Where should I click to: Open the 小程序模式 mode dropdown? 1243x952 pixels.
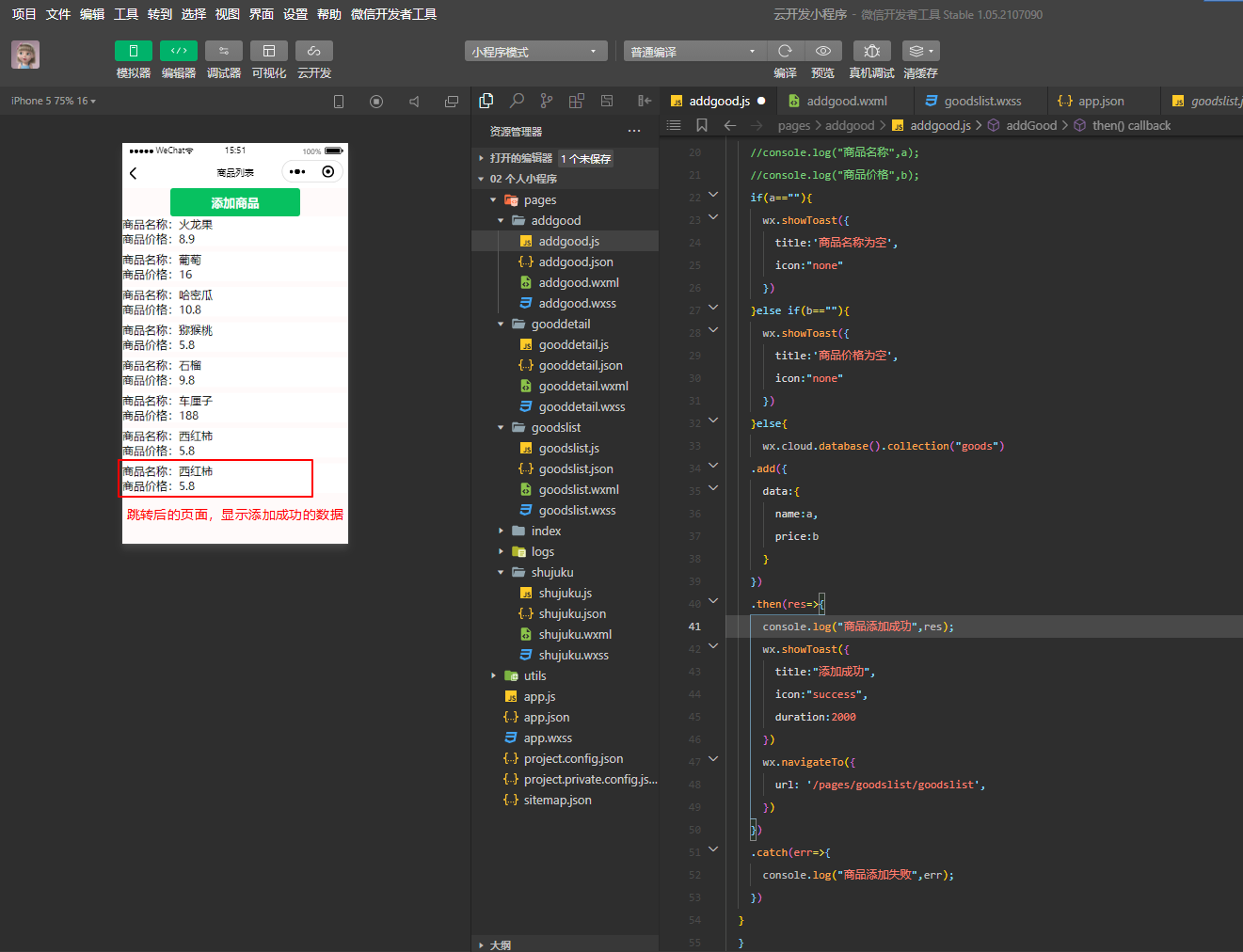(x=535, y=51)
